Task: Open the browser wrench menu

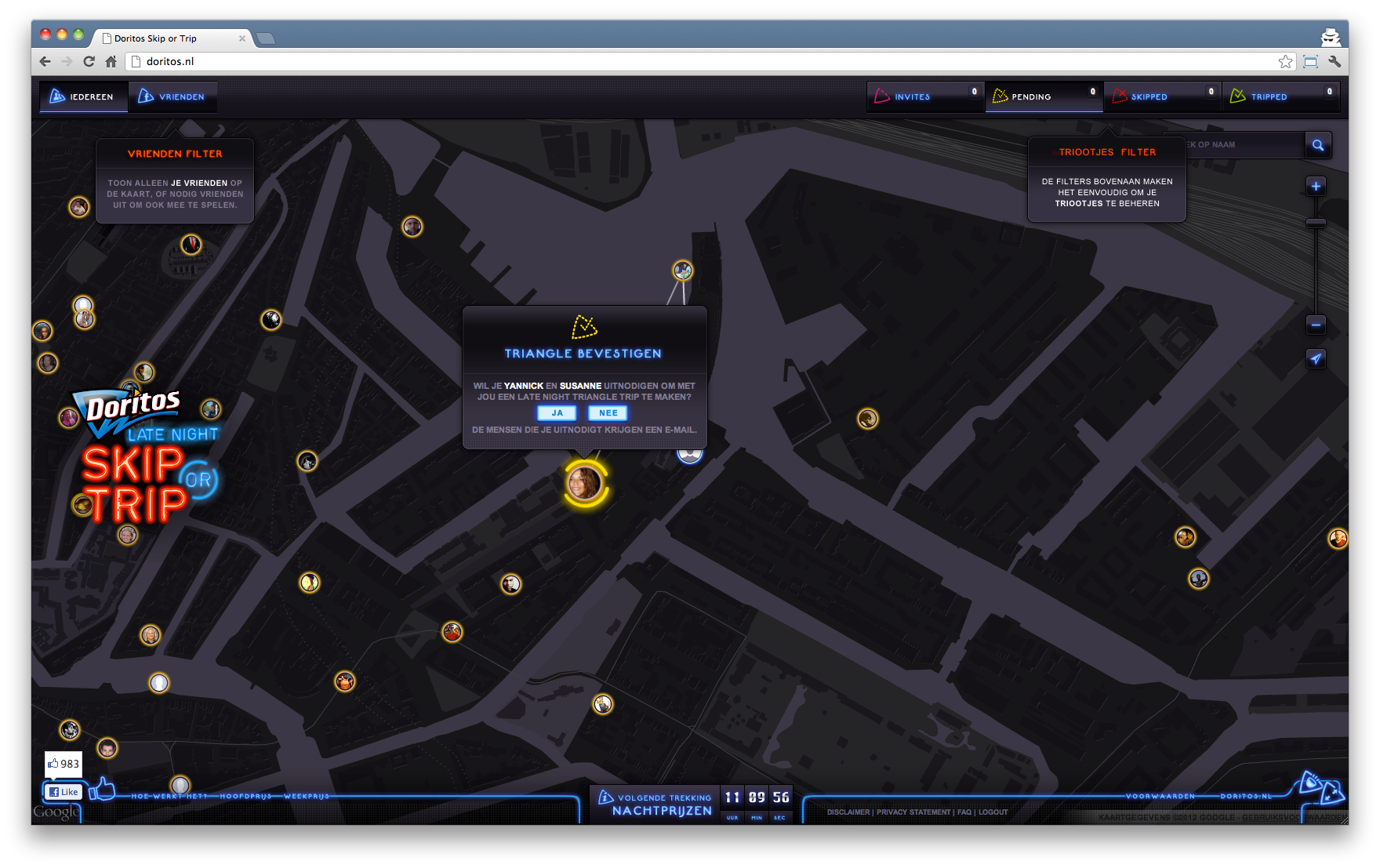Action: [1335, 61]
